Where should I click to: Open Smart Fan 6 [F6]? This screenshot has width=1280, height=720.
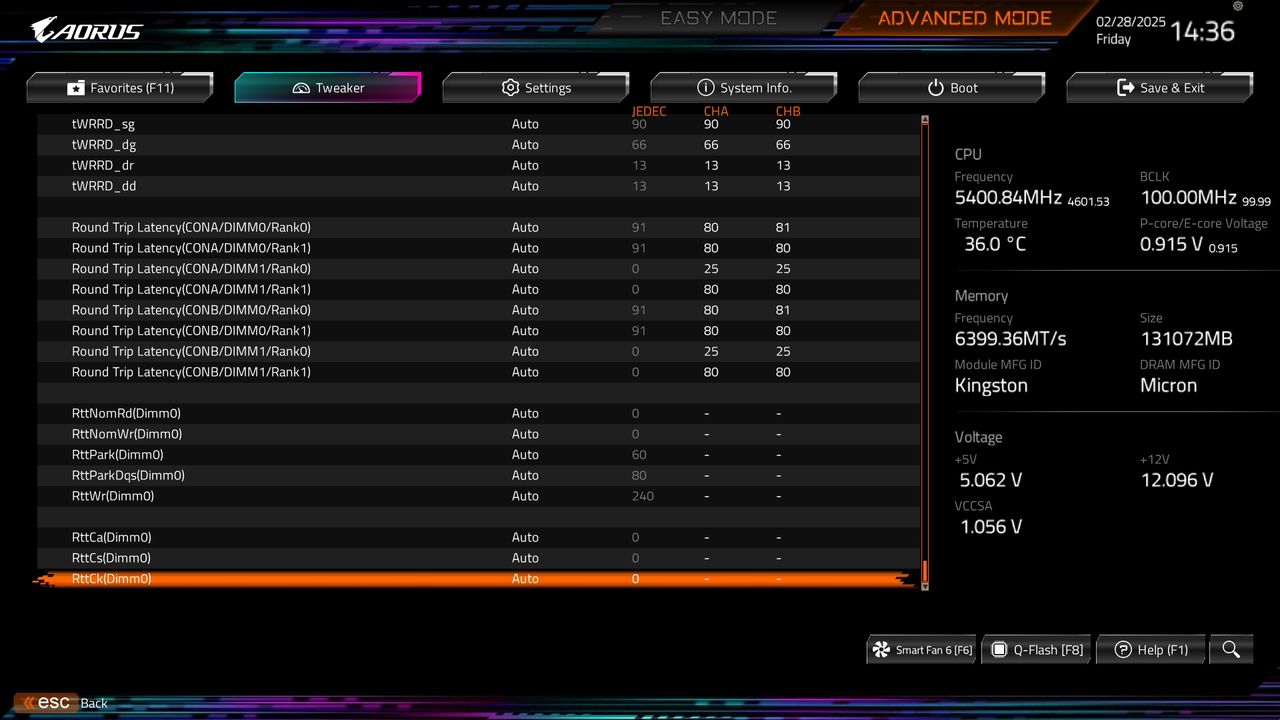point(922,650)
